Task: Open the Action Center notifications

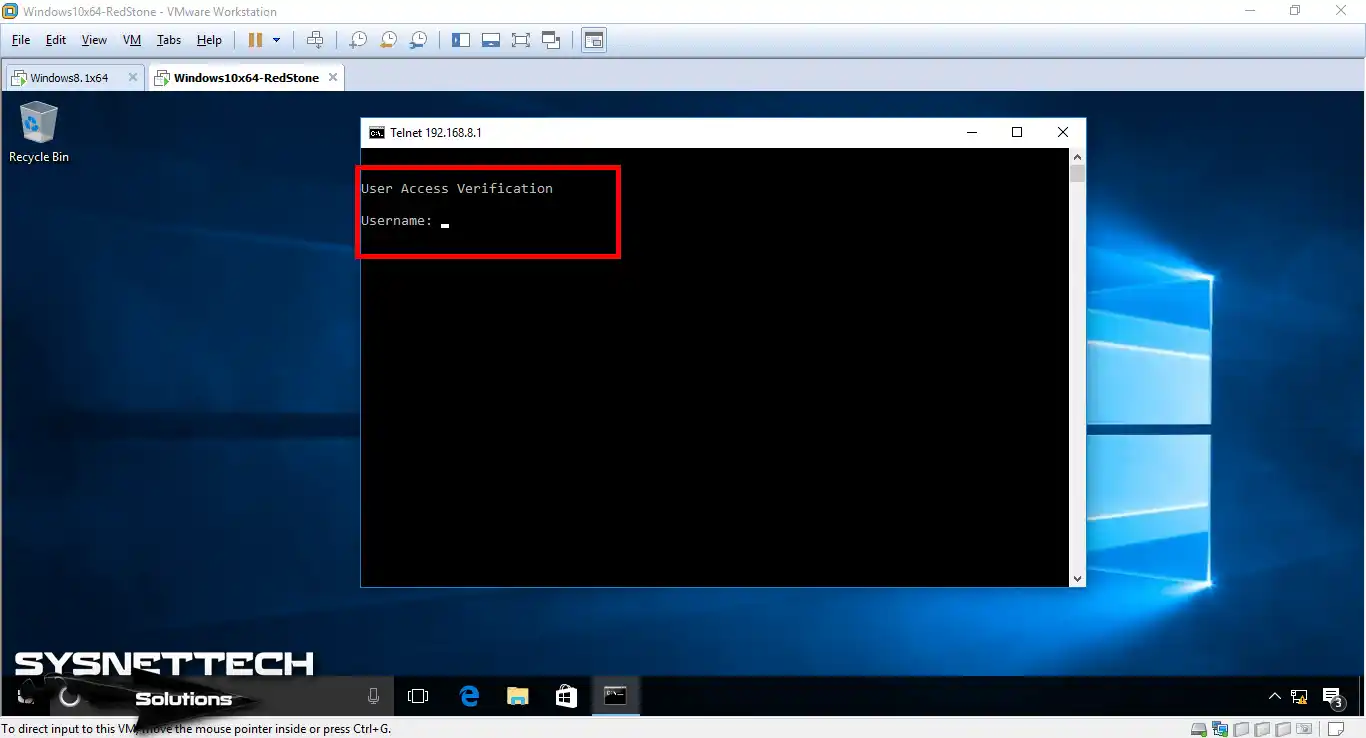Action: [x=1333, y=696]
